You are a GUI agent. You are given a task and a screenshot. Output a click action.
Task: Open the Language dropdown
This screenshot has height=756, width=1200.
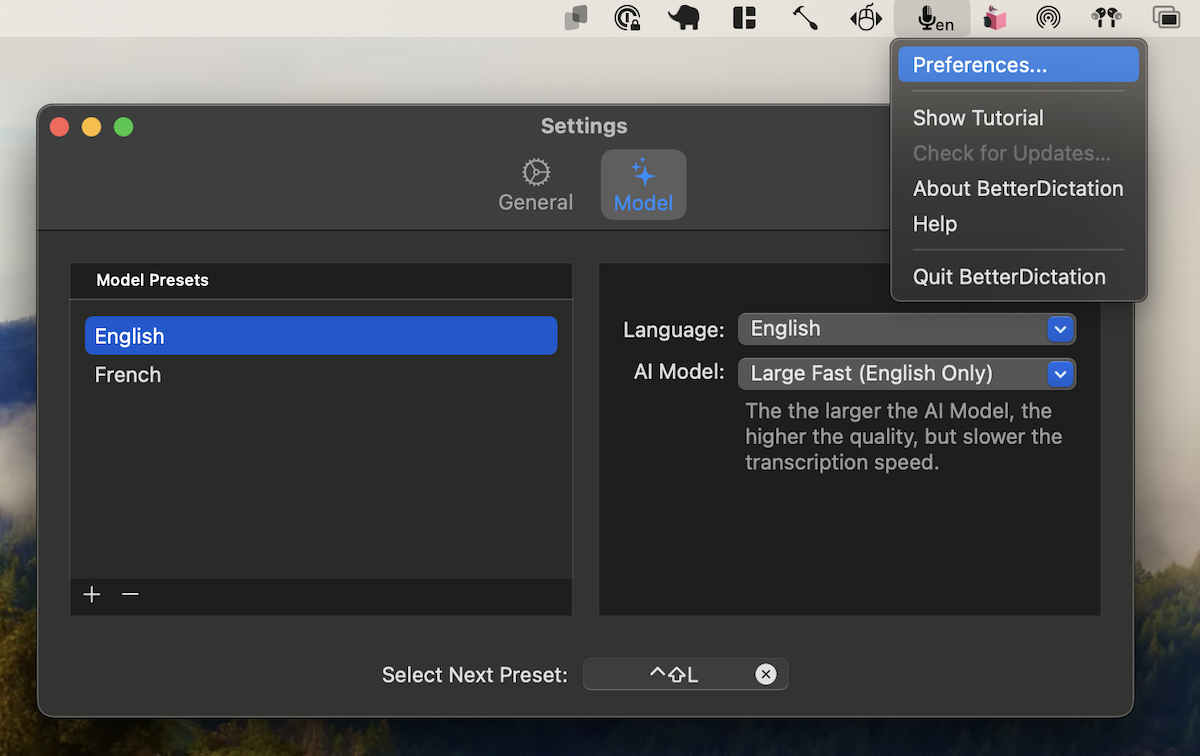pos(907,329)
